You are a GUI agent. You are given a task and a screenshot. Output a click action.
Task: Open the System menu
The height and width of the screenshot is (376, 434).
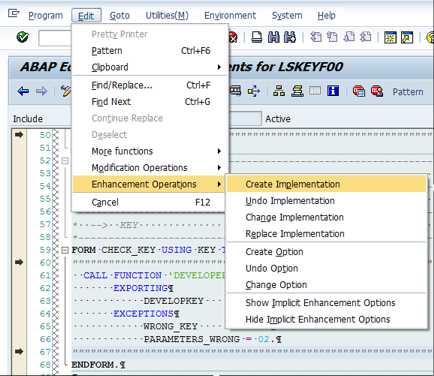287,16
